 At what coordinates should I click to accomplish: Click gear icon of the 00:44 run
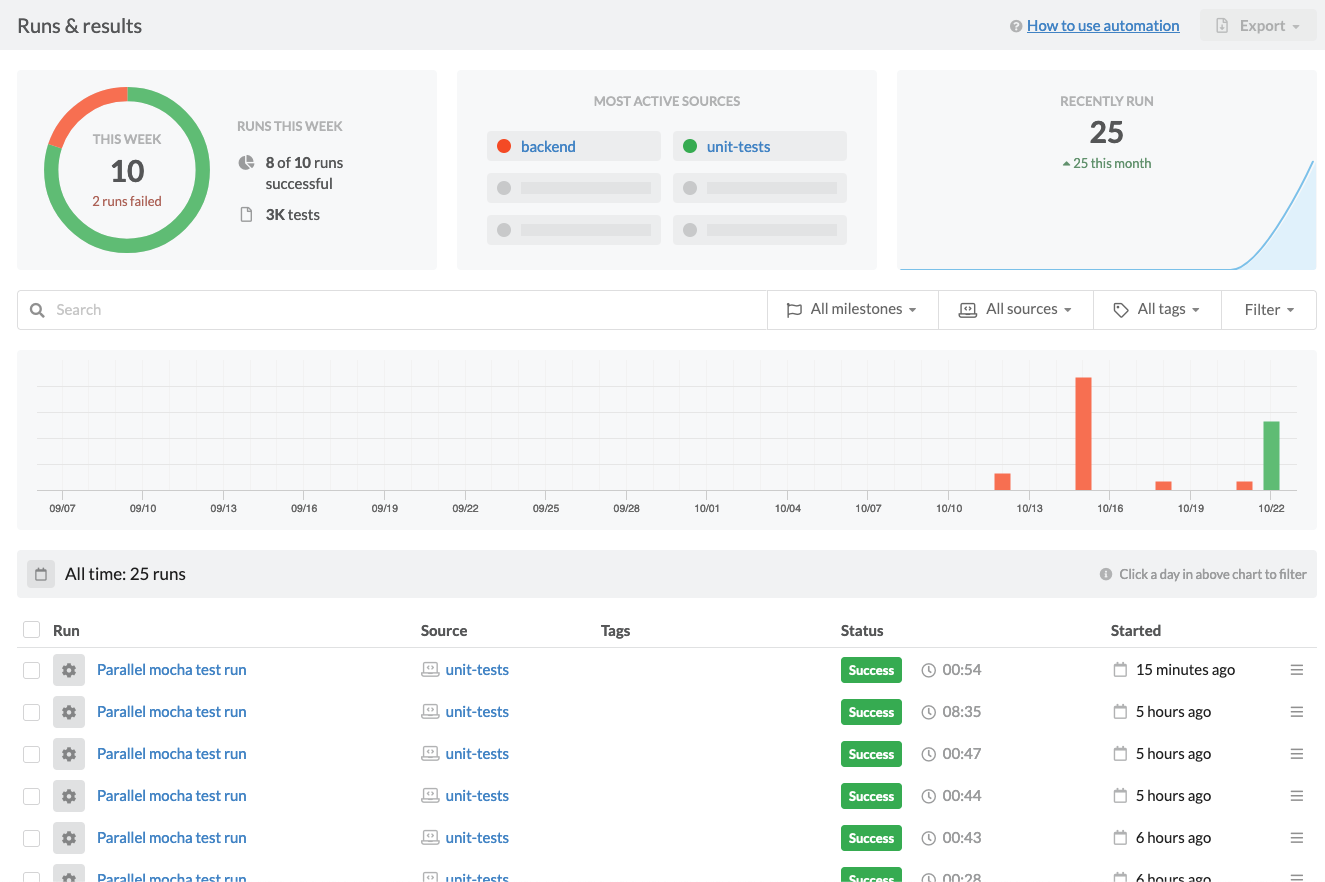69,796
